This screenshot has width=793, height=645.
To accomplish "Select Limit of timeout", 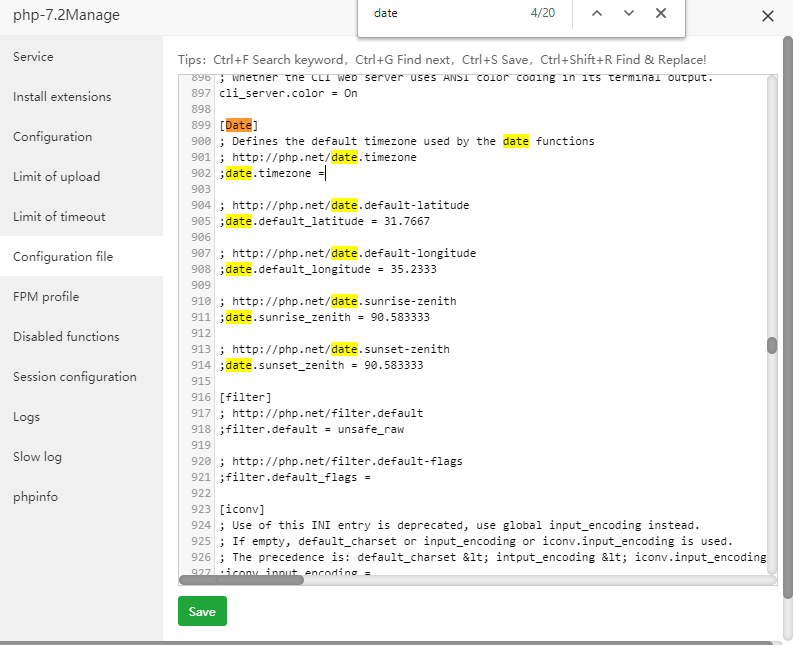I will point(59,217).
